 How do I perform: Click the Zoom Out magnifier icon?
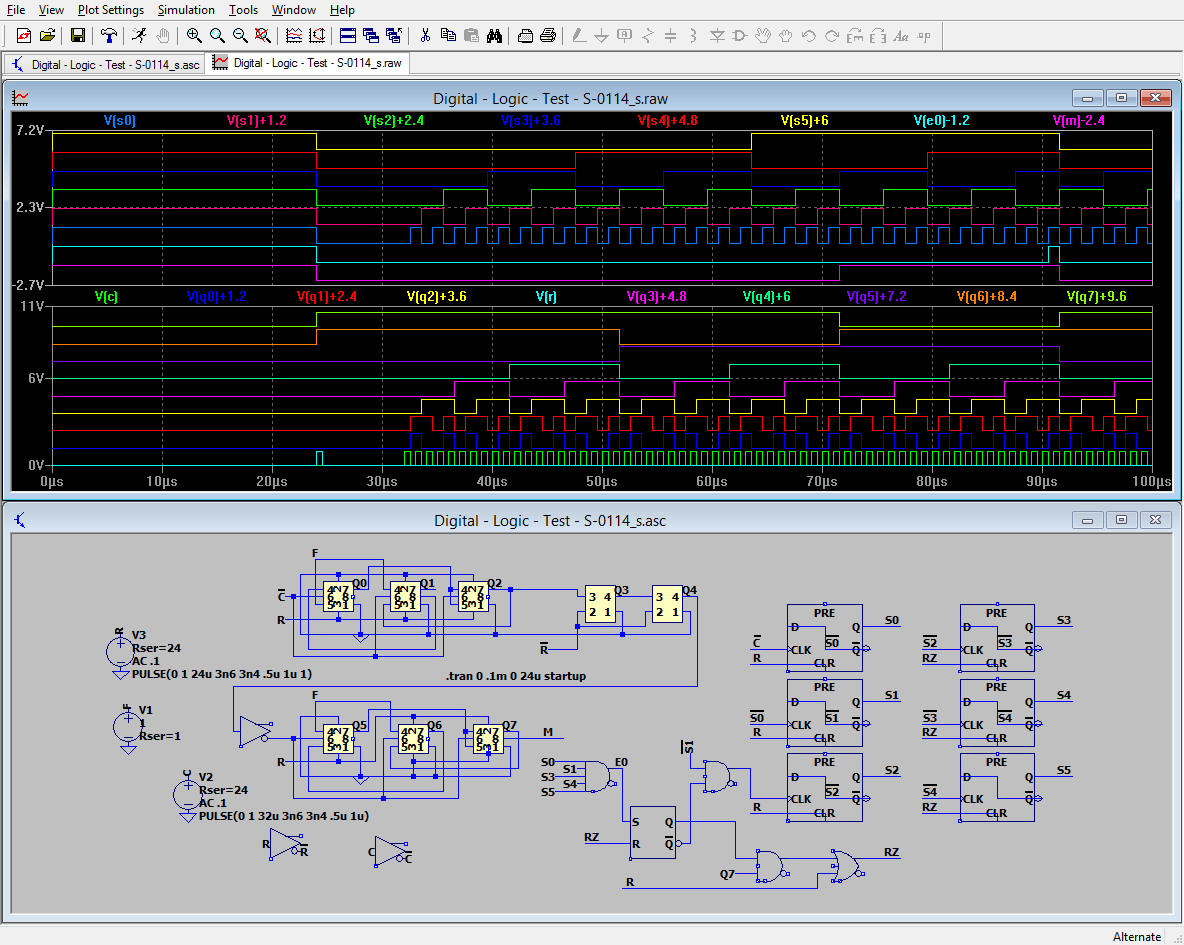240,36
